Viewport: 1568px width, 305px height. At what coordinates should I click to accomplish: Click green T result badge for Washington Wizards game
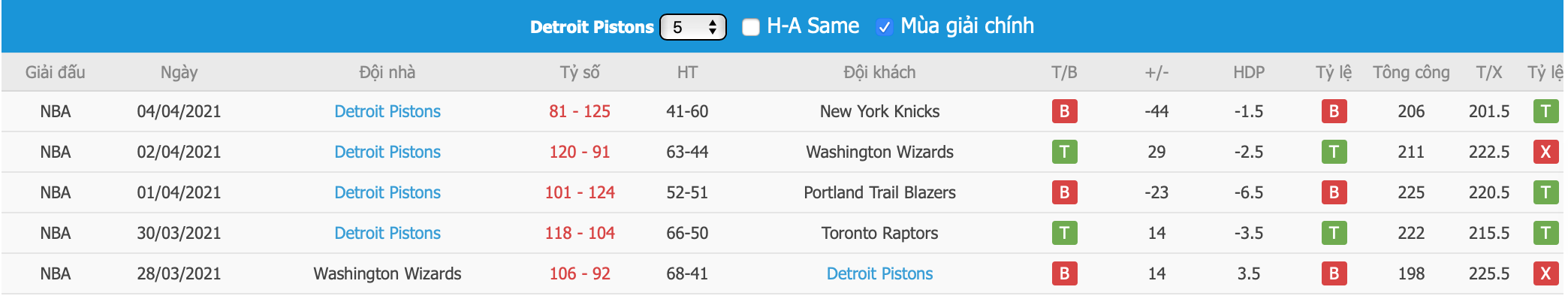pos(1063,152)
